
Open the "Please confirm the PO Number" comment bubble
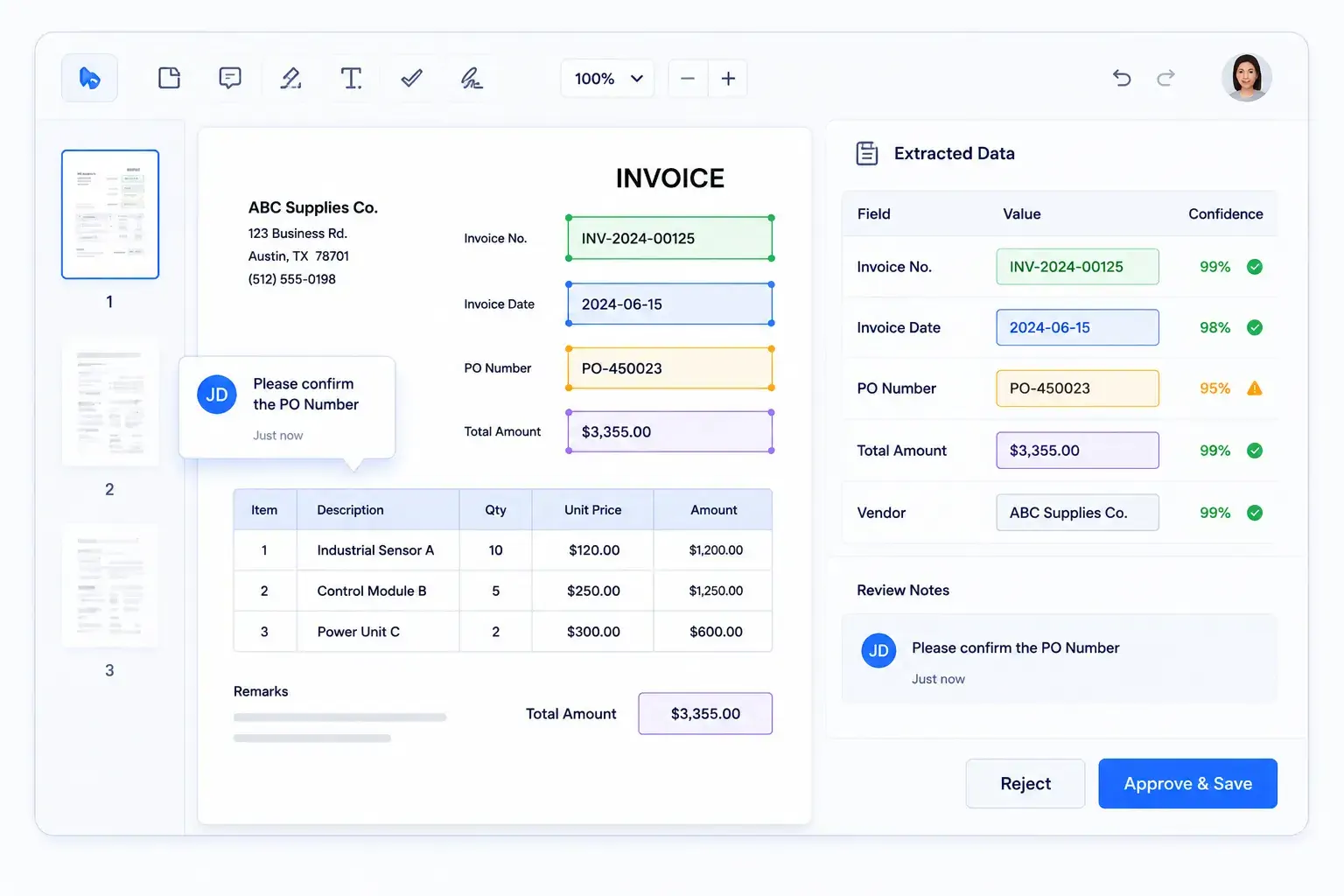click(287, 407)
